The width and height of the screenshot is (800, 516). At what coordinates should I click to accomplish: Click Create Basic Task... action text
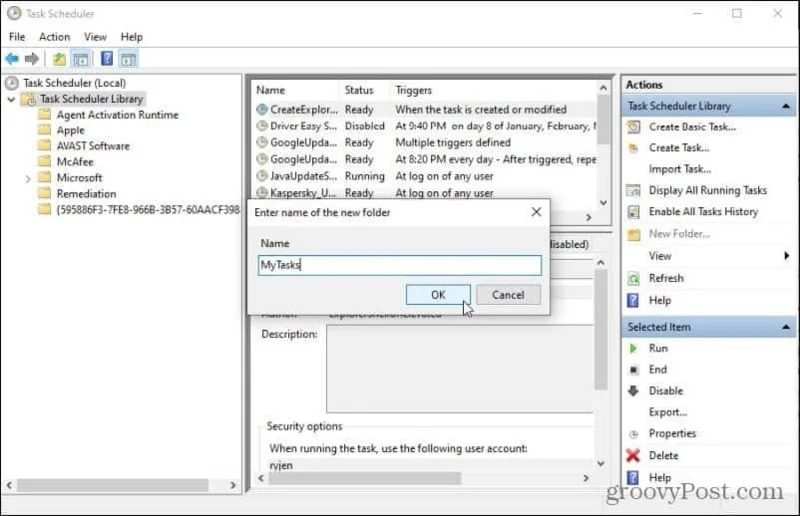tap(692, 127)
